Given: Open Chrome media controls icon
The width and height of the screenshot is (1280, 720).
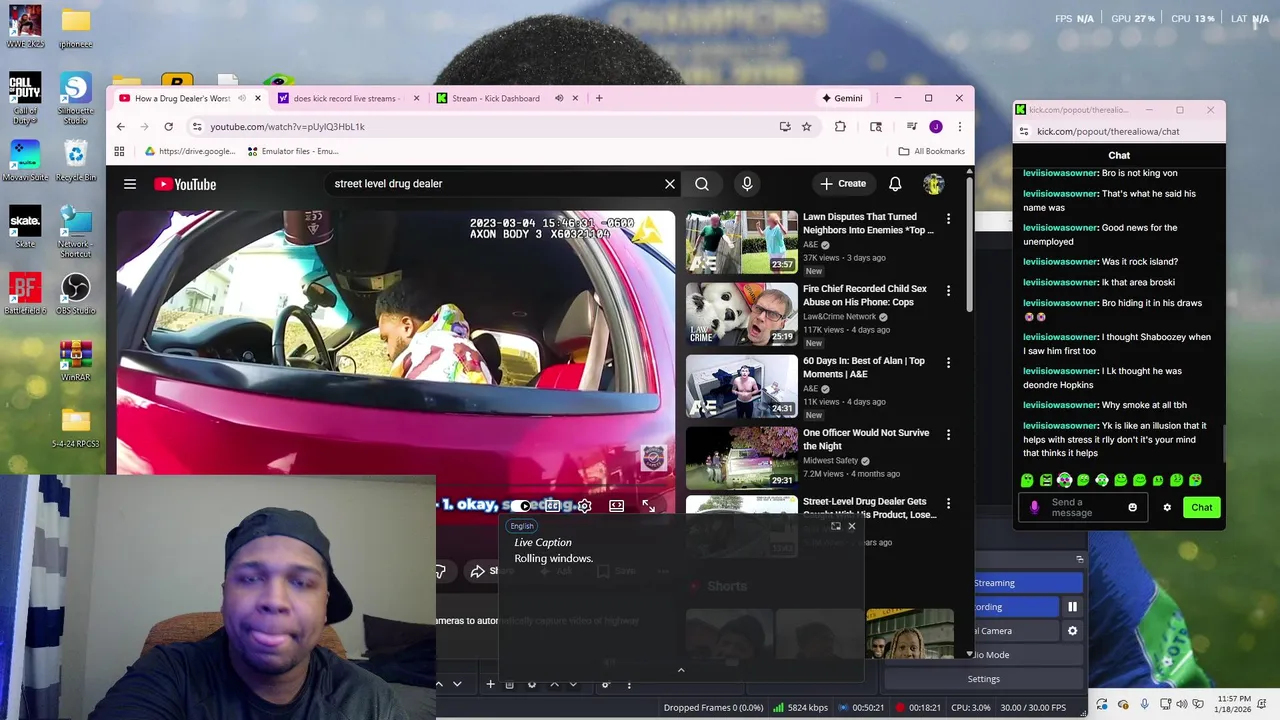Looking at the screenshot, I should click(x=912, y=127).
